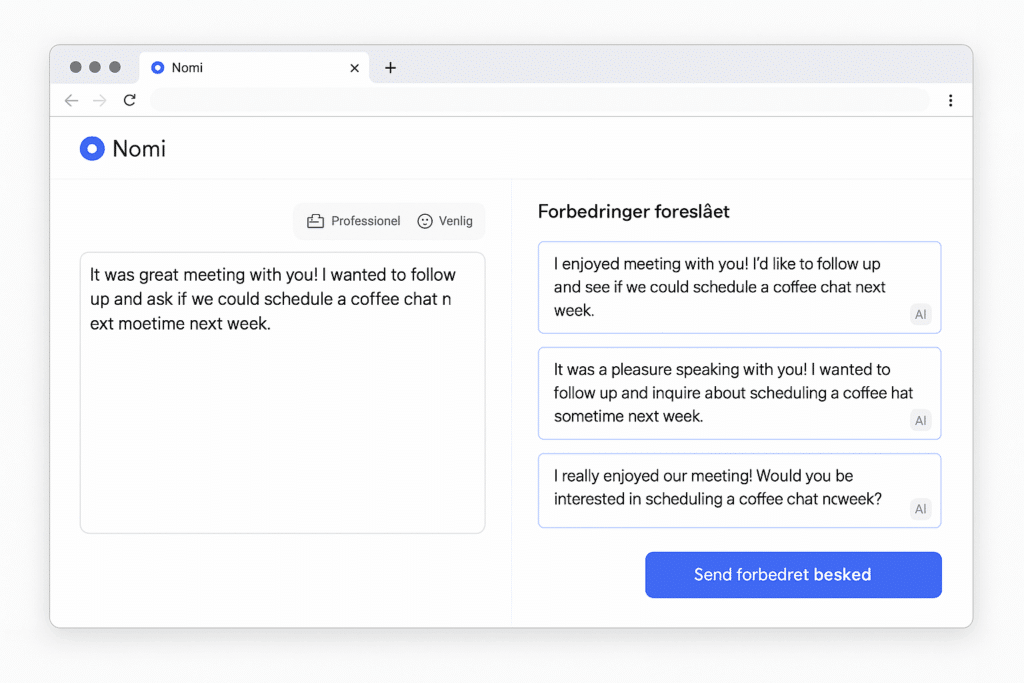Go back with browser back arrow
Viewport: 1024px width, 683px height.
click(x=71, y=100)
